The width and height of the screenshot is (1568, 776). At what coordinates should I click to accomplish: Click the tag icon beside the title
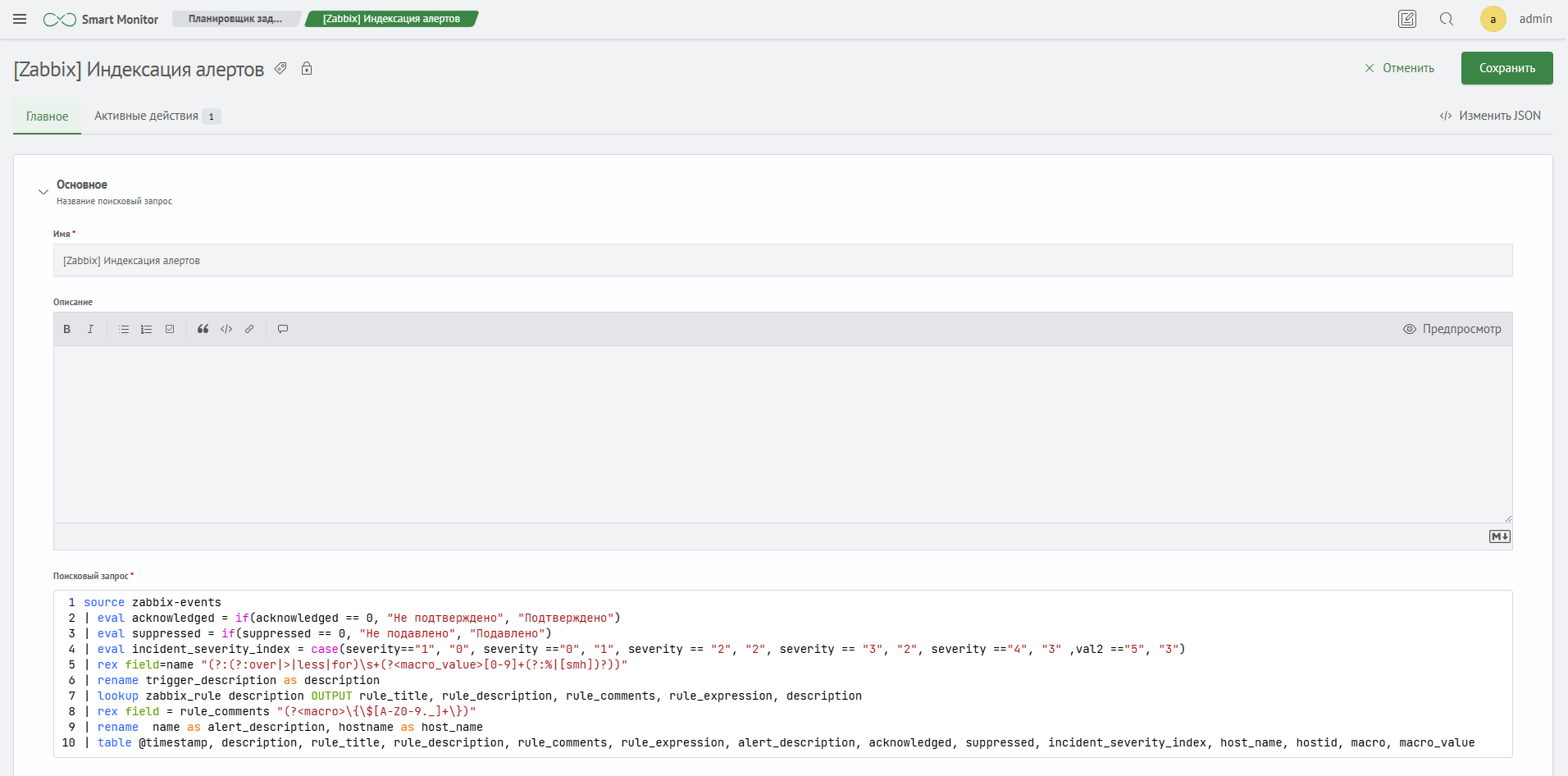[x=280, y=69]
